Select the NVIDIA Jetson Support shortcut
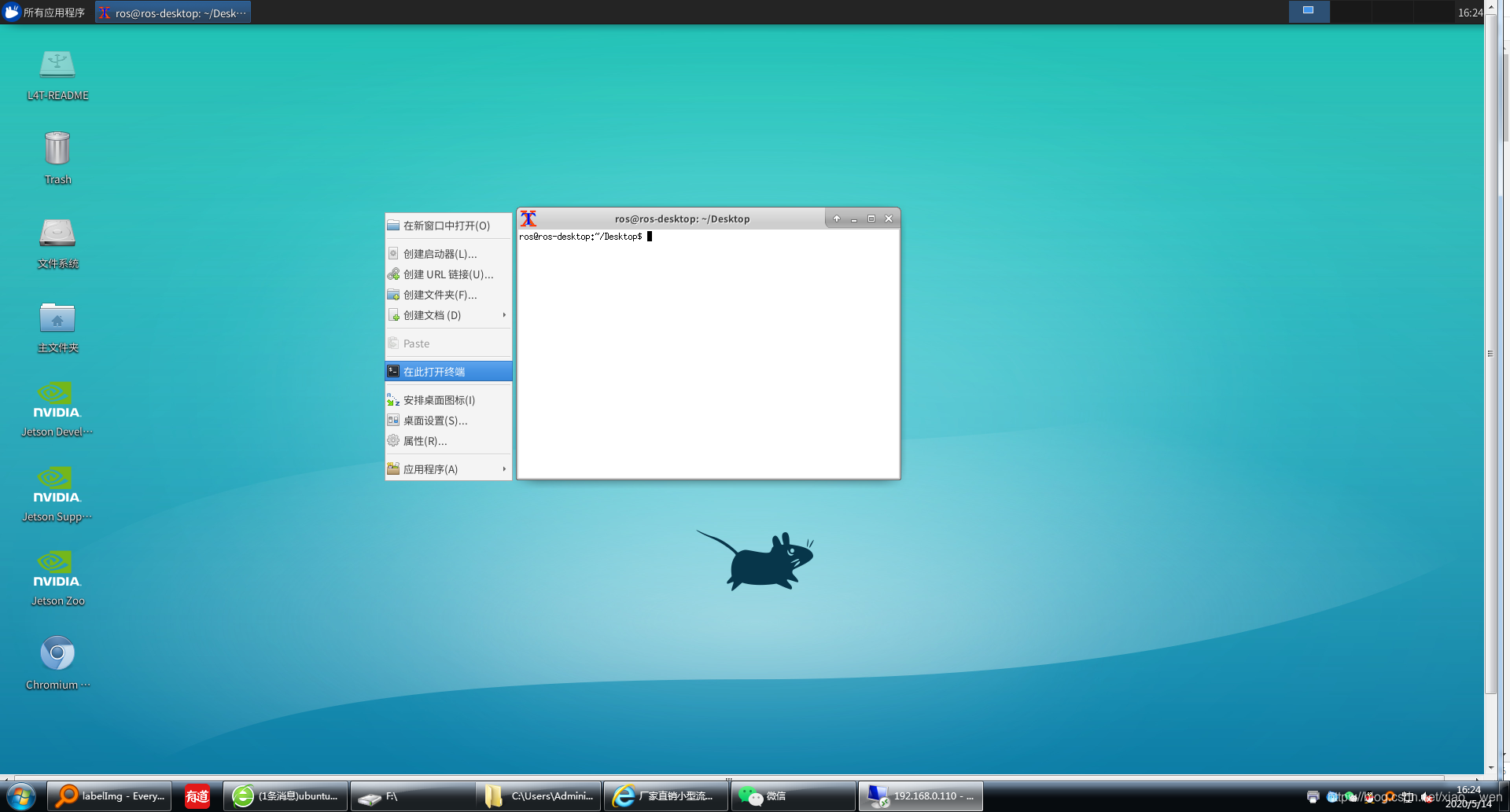The image size is (1510, 812). tap(57, 494)
